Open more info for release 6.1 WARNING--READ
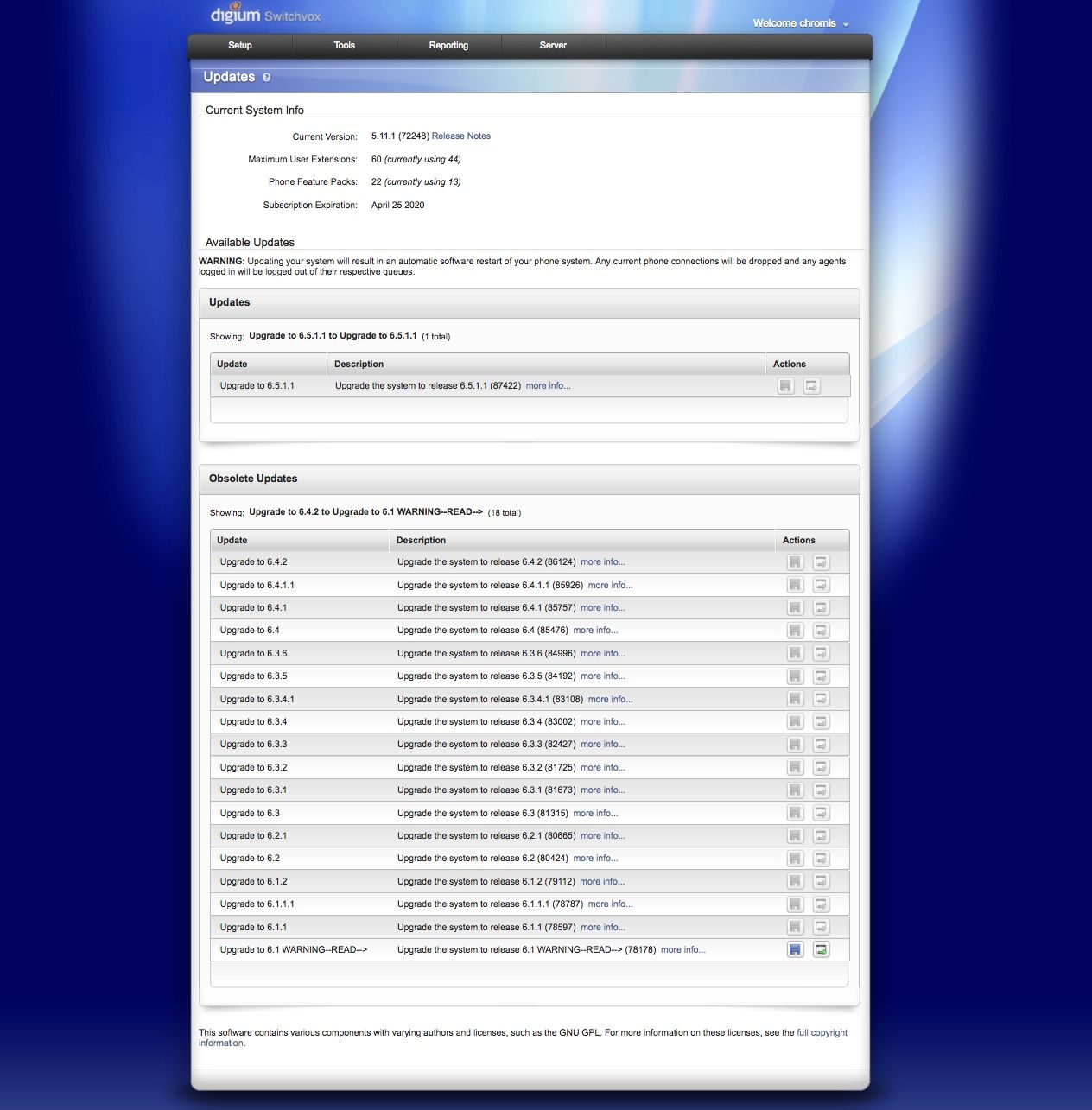Screen dimensions: 1092x1110 (x=683, y=950)
